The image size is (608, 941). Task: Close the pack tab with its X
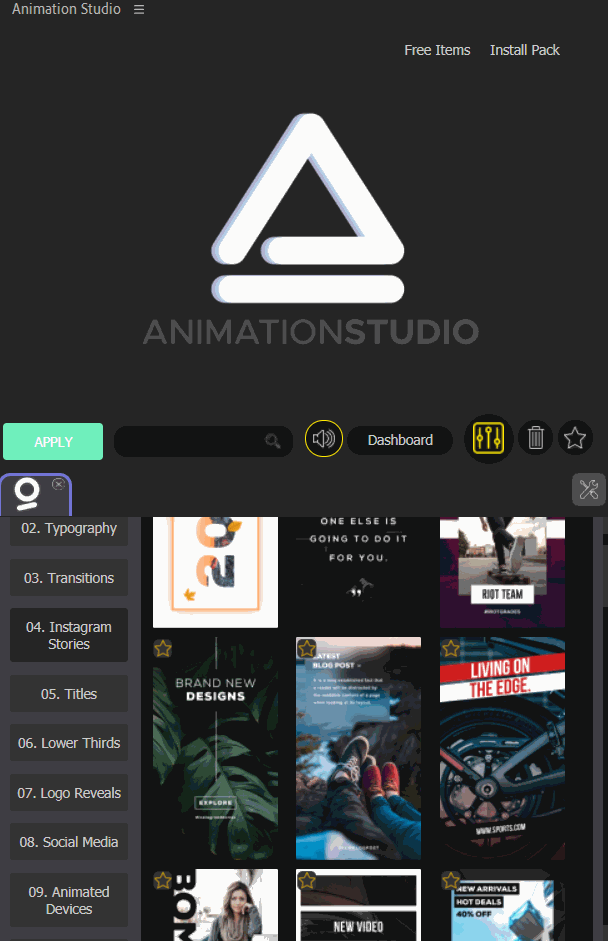[58, 484]
